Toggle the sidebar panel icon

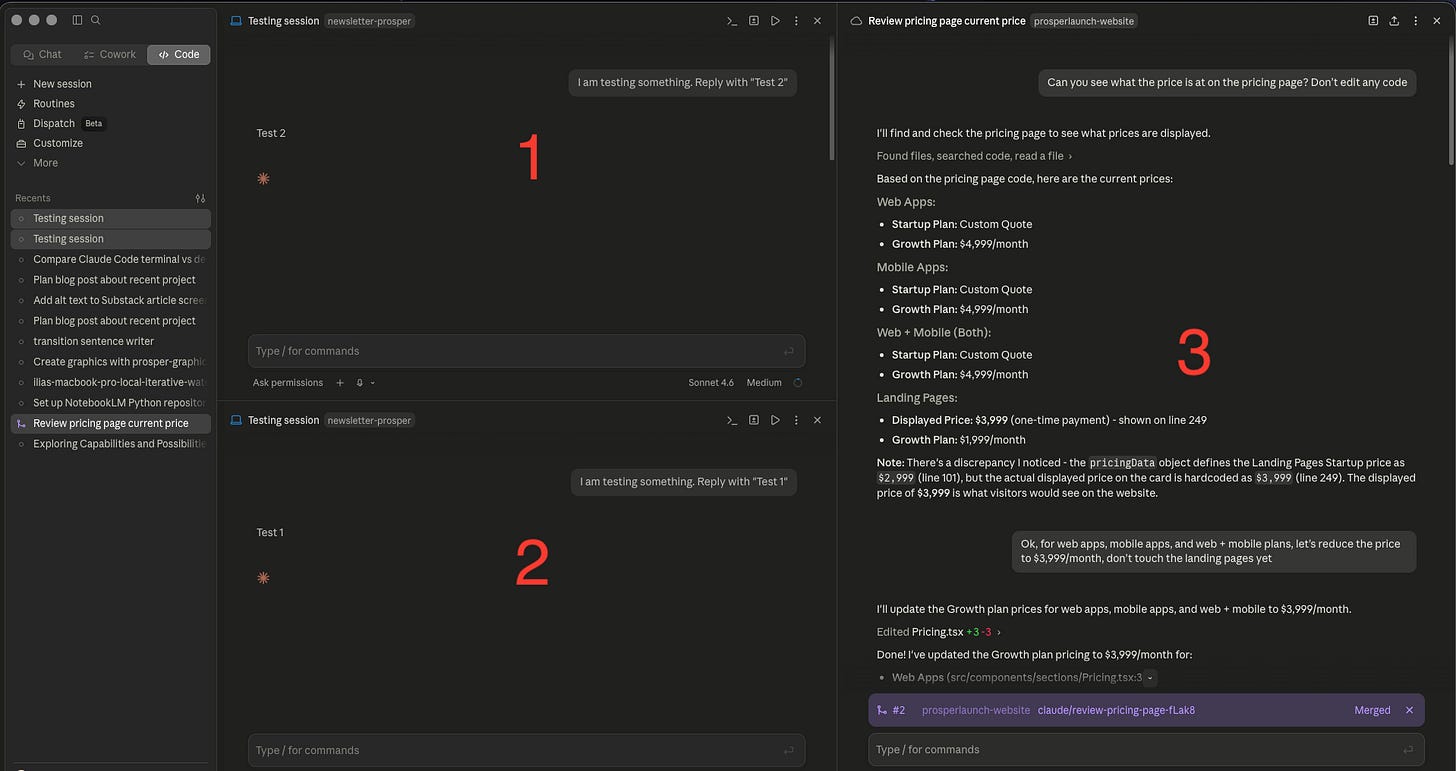pos(77,20)
